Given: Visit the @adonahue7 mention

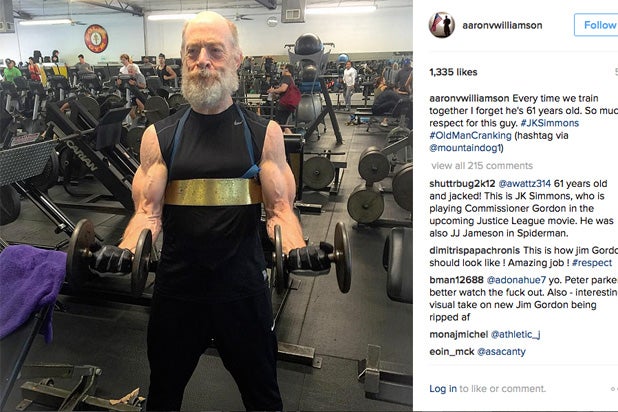Looking at the screenshot, I should tap(516, 280).
